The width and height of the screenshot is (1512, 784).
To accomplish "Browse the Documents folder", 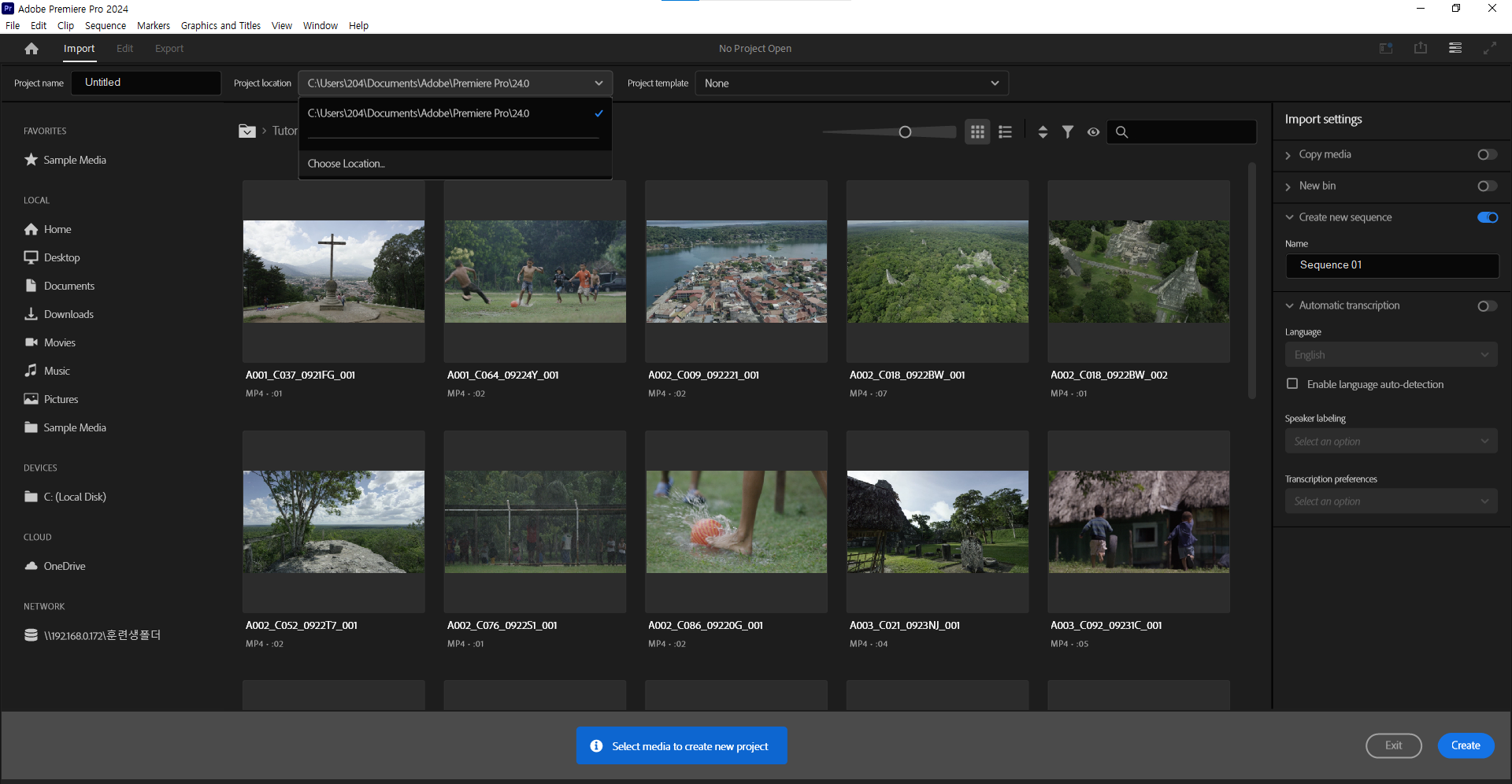I will click(60, 286).
